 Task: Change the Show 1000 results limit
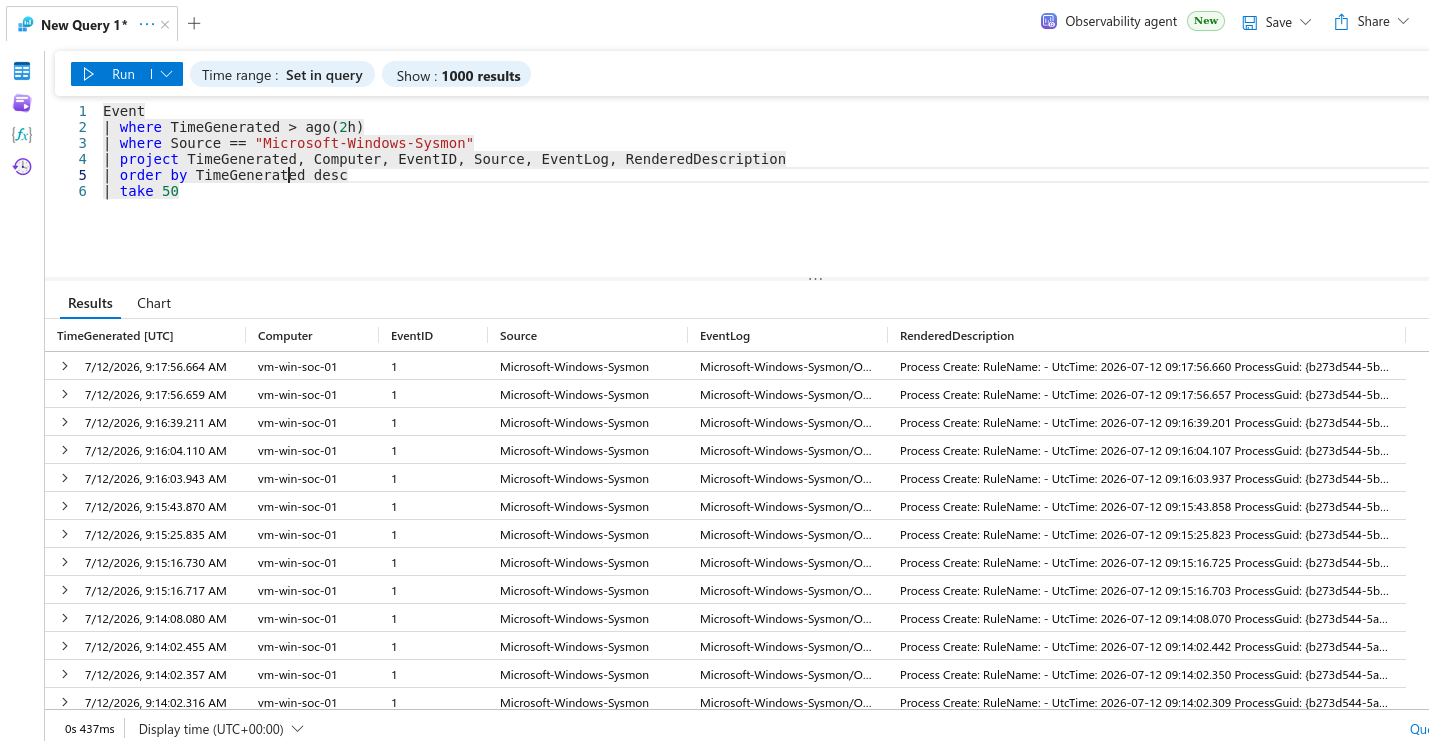[458, 75]
